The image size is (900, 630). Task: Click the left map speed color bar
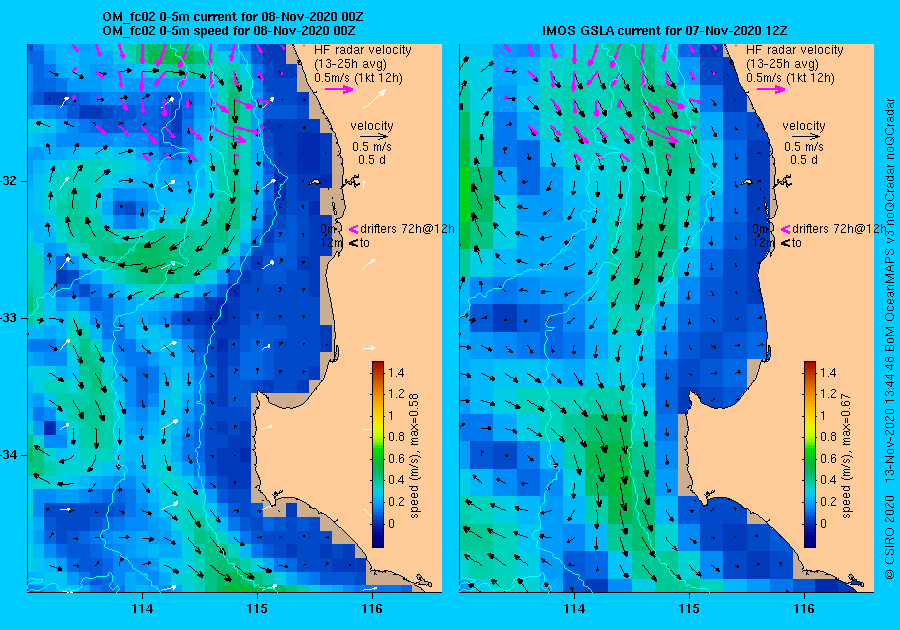[x=378, y=454]
